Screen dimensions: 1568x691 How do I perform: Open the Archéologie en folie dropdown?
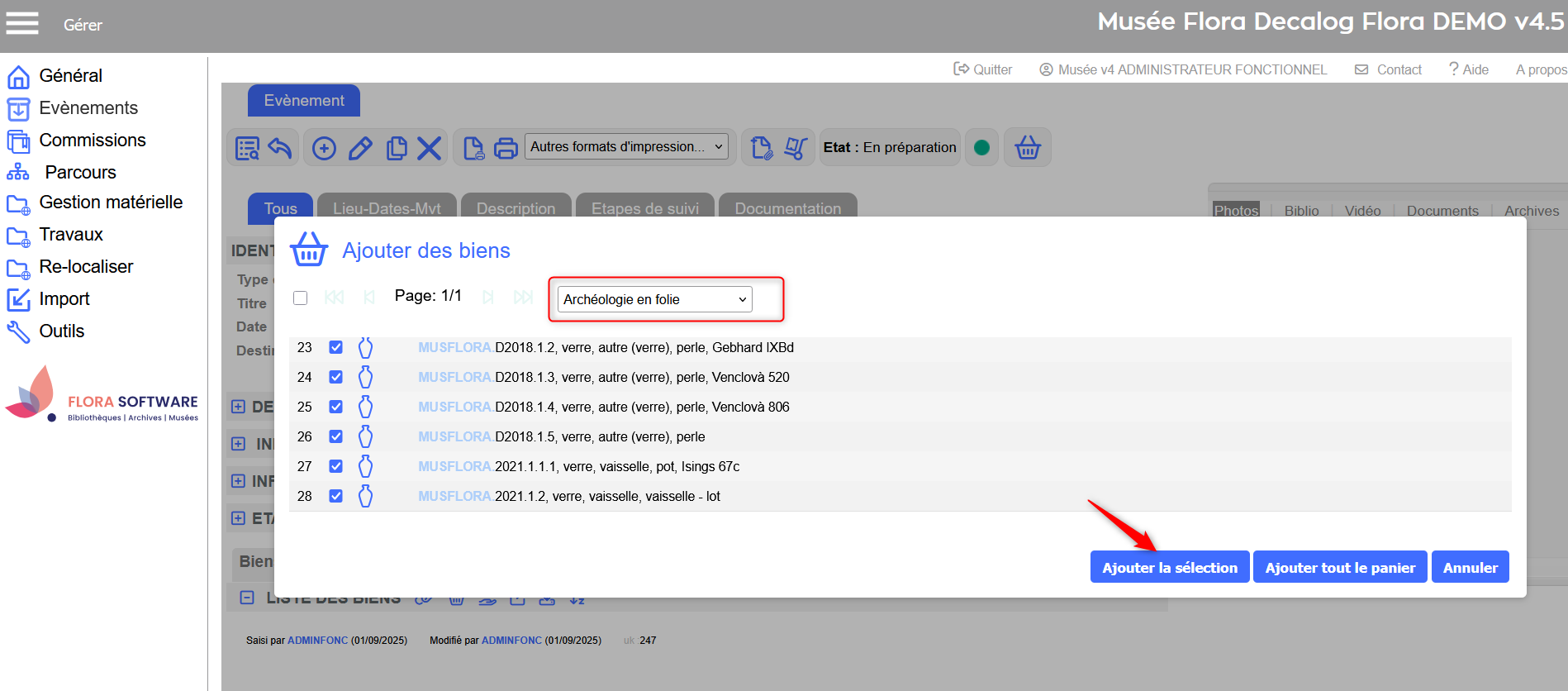pyautogui.click(x=654, y=299)
